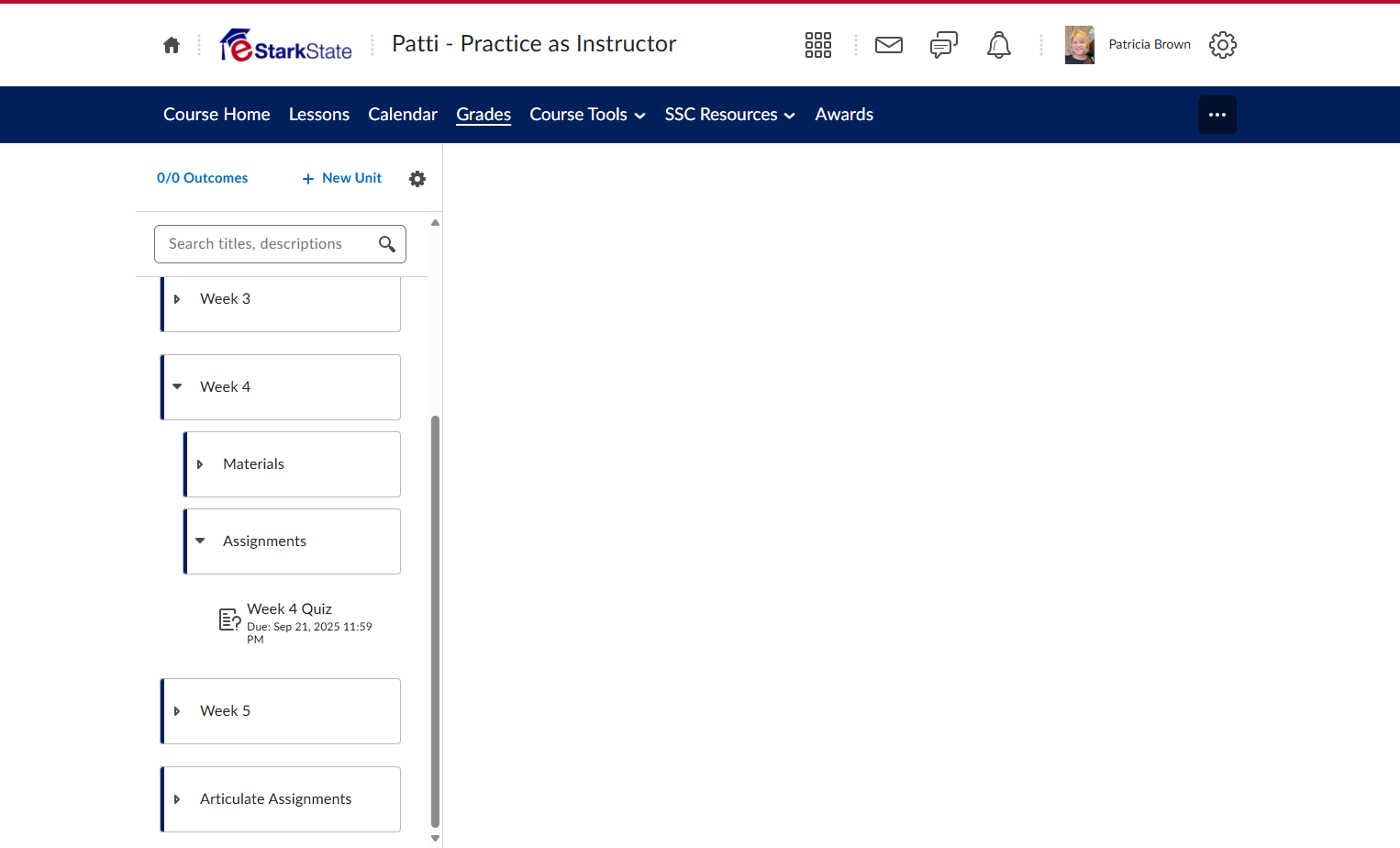This screenshot has width=1400, height=848.
Task: Open the Course Tools dropdown
Action: click(x=588, y=115)
